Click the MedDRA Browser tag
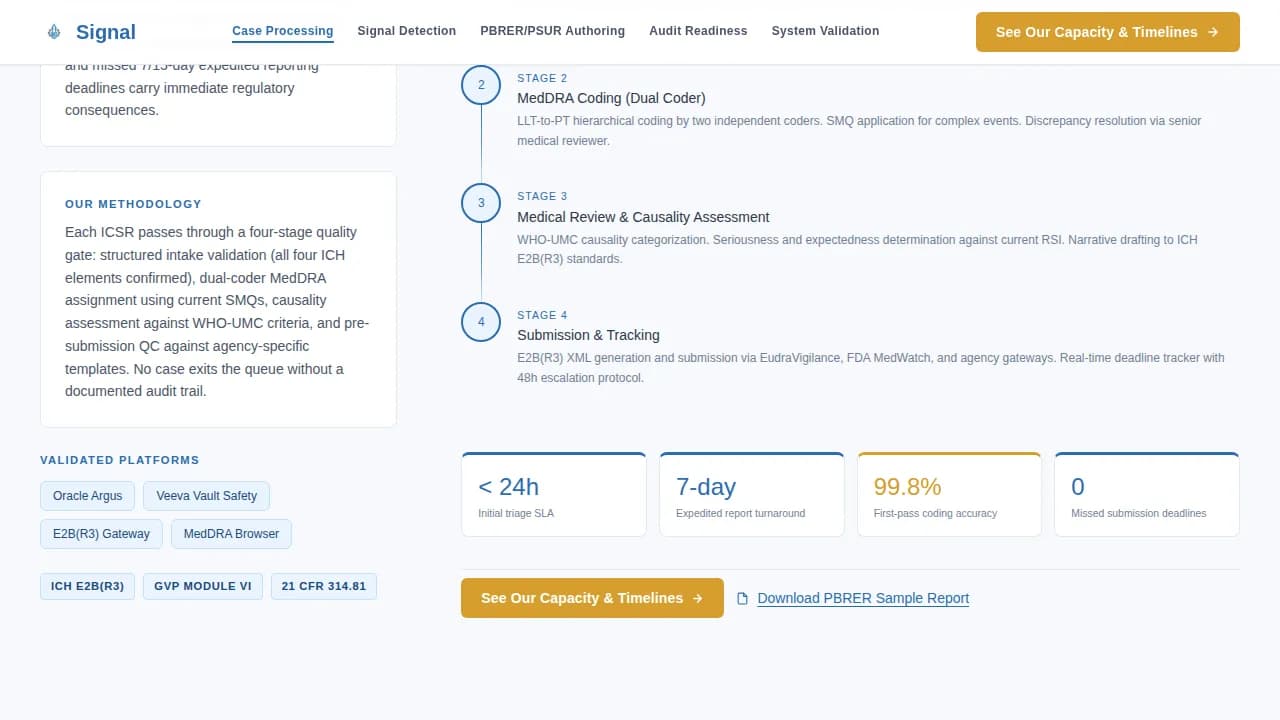 [x=231, y=534]
